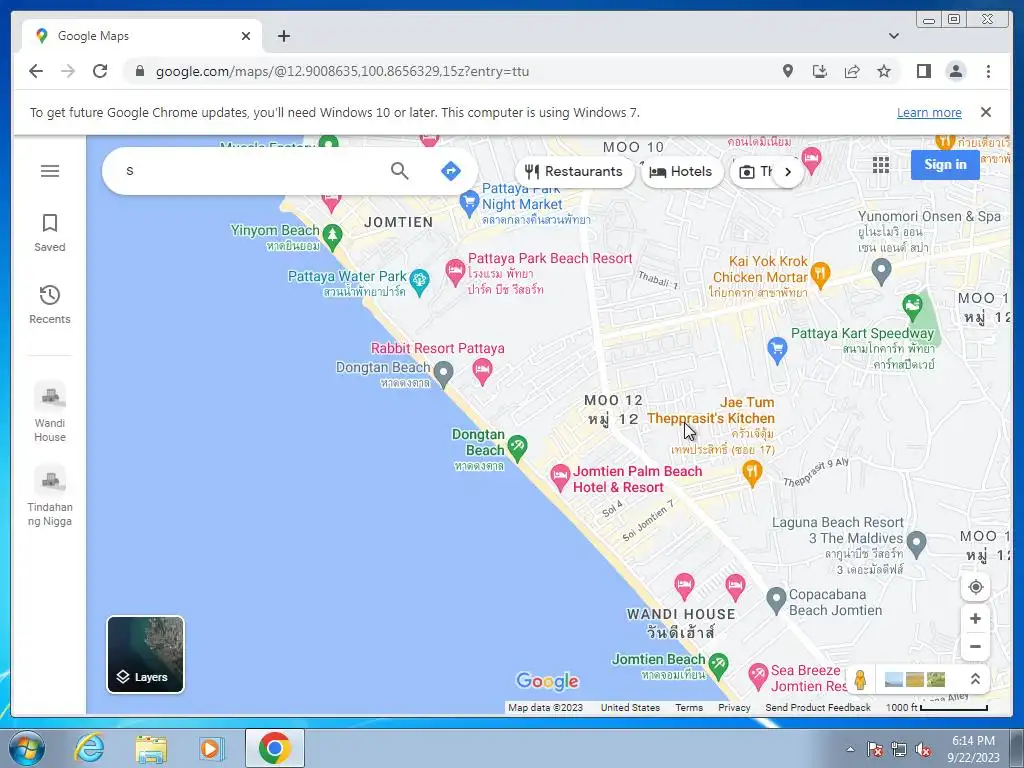Open the Recents history panel
Viewport: 1024px width, 768px height.
pos(50,304)
